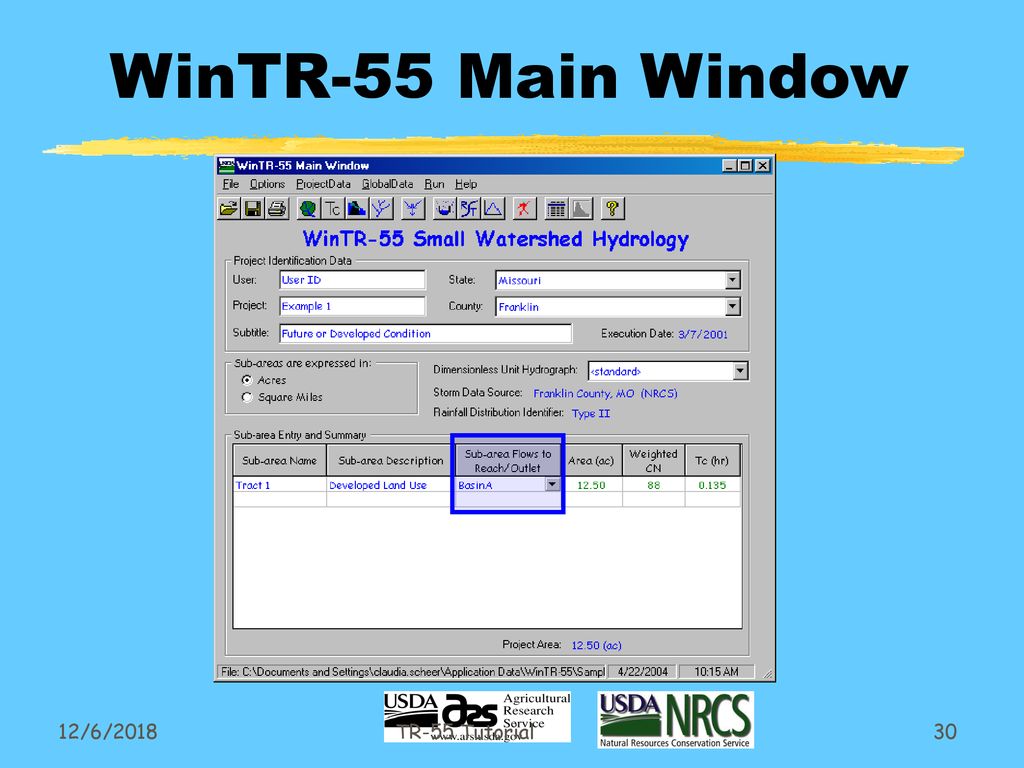Open Land Use Details green map icon
1024x768 pixels.
tap(308, 209)
